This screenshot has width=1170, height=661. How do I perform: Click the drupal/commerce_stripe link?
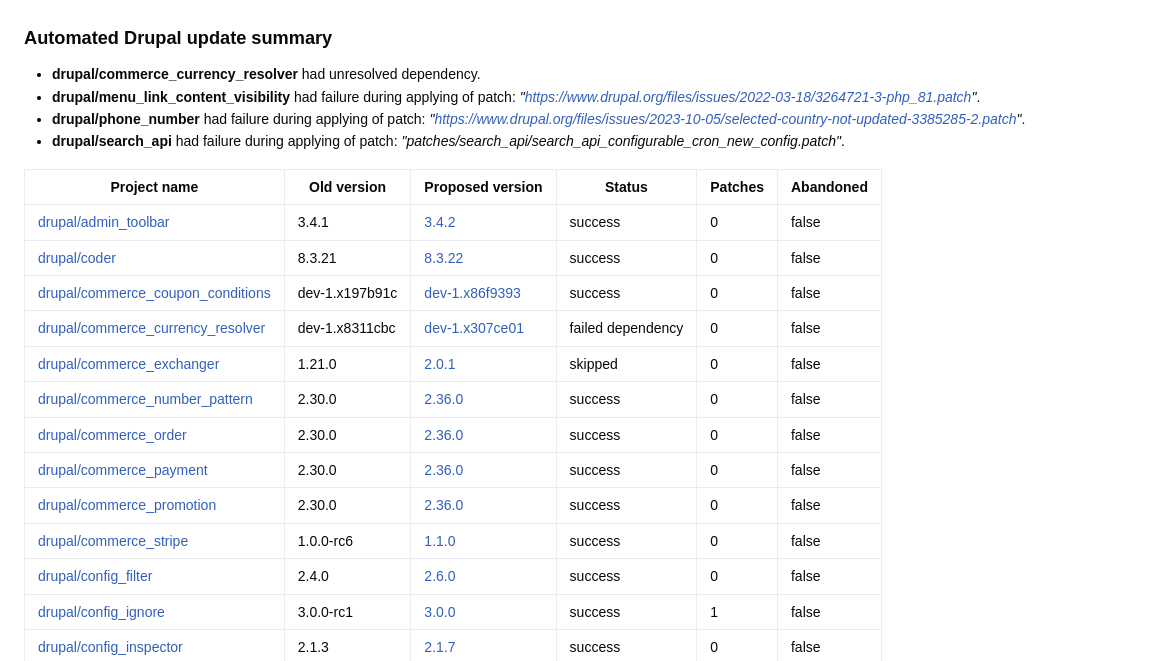click(113, 541)
